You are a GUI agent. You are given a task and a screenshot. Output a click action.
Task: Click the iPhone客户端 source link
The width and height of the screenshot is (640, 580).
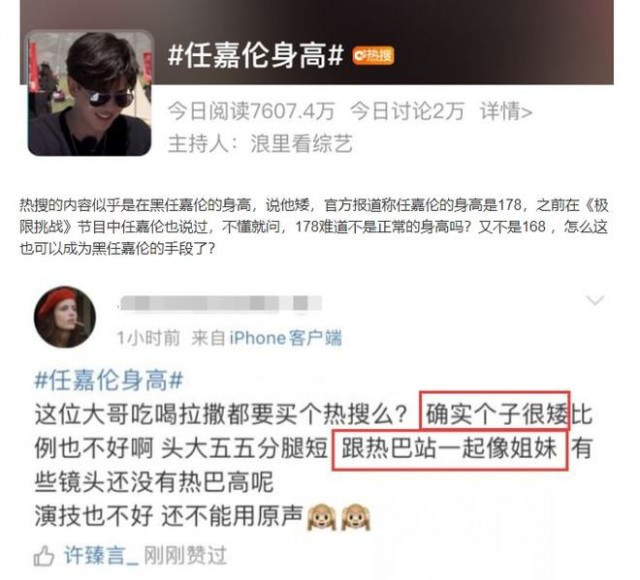click(286, 338)
